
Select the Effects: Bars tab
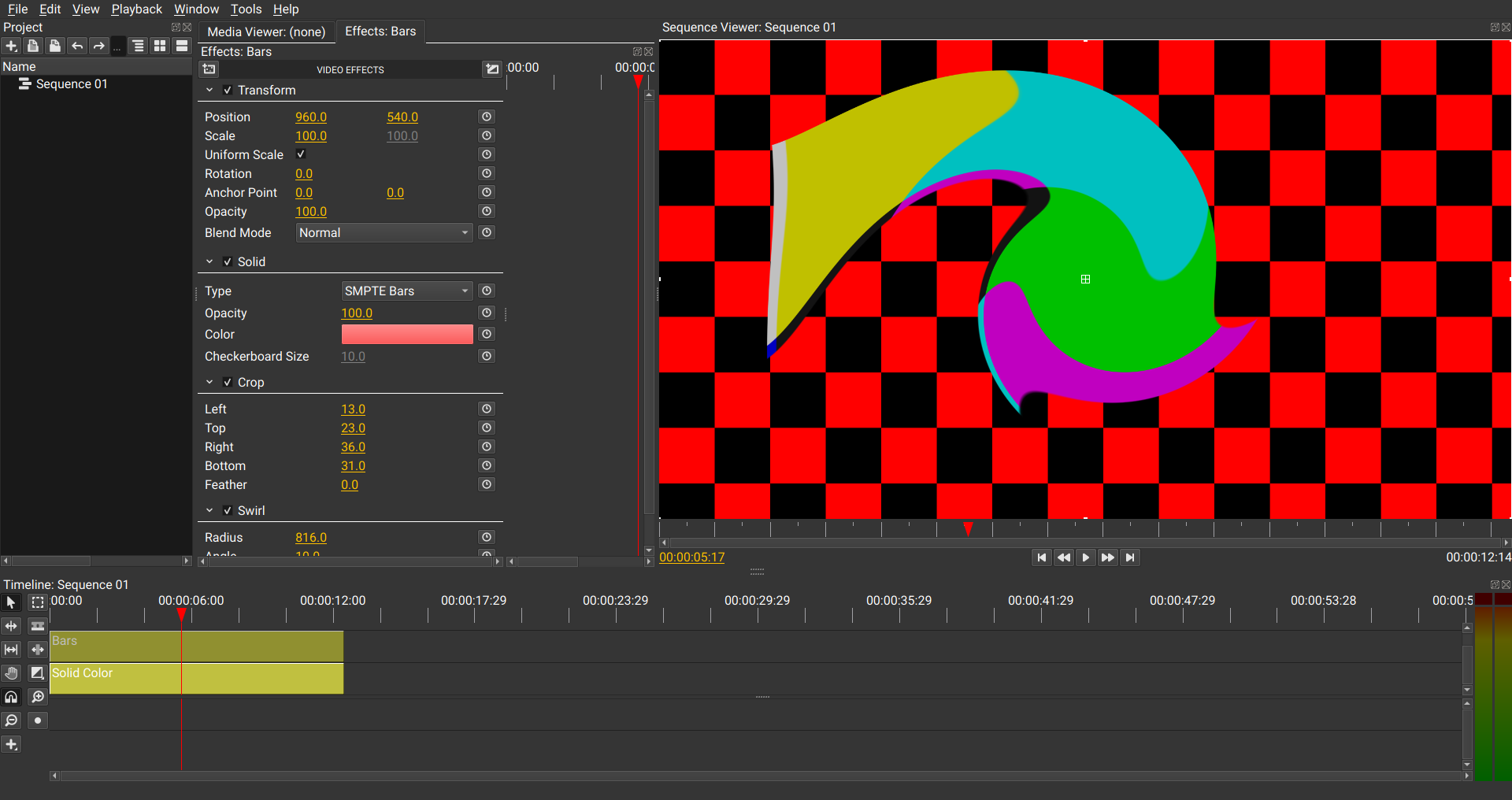tap(380, 31)
